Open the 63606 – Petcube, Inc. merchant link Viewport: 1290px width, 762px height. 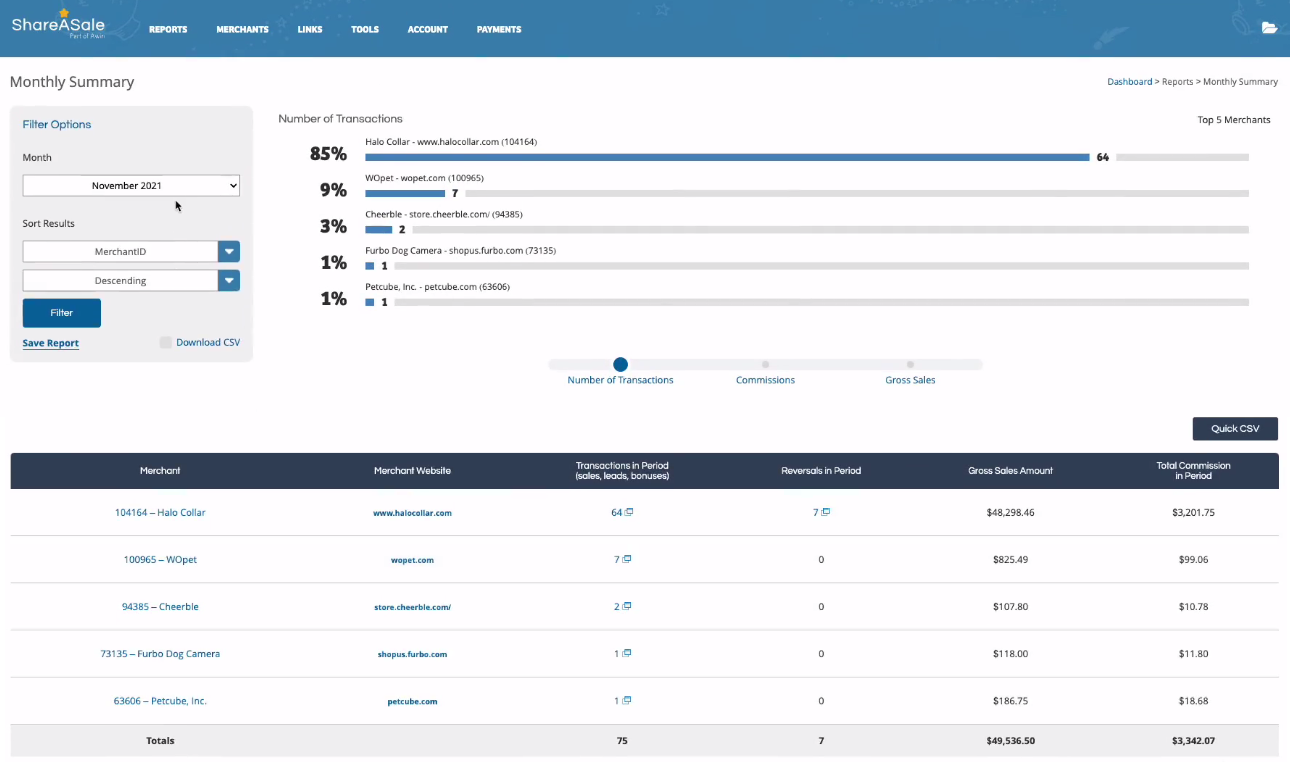point(160,701)
